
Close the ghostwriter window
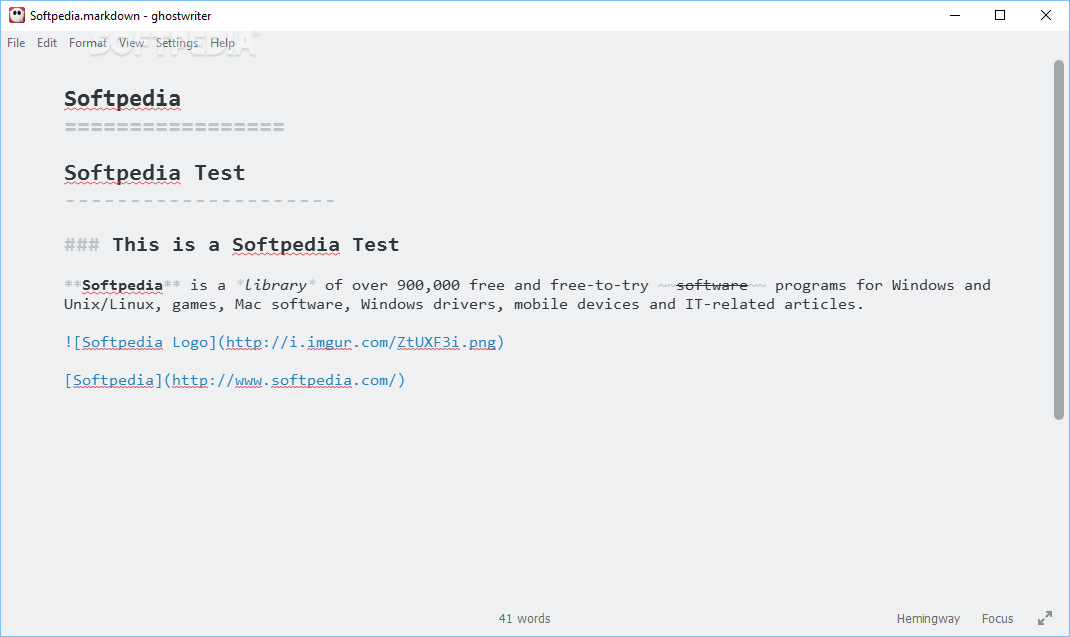(x=1045, y=15)
